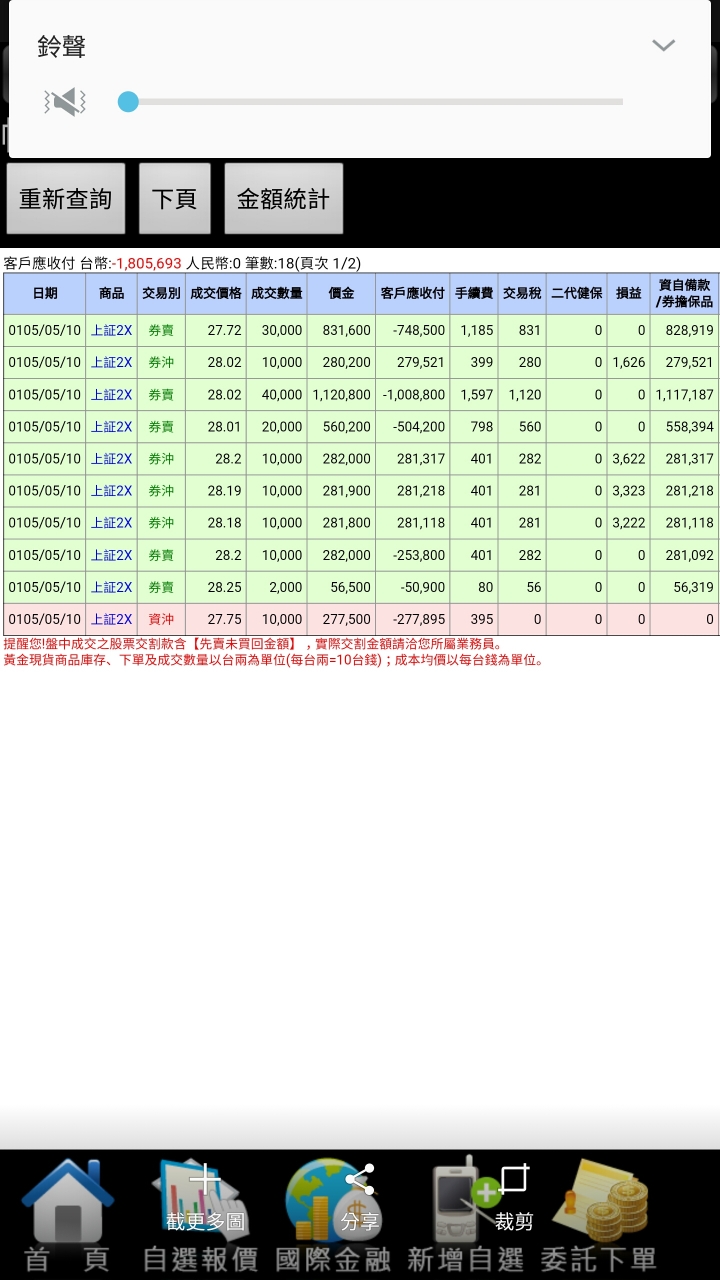Image resolution: width=720 pixels, height=1280 pixels.
Task: Select the amount cell 1,120,800
Action: [x=341, y=395]
